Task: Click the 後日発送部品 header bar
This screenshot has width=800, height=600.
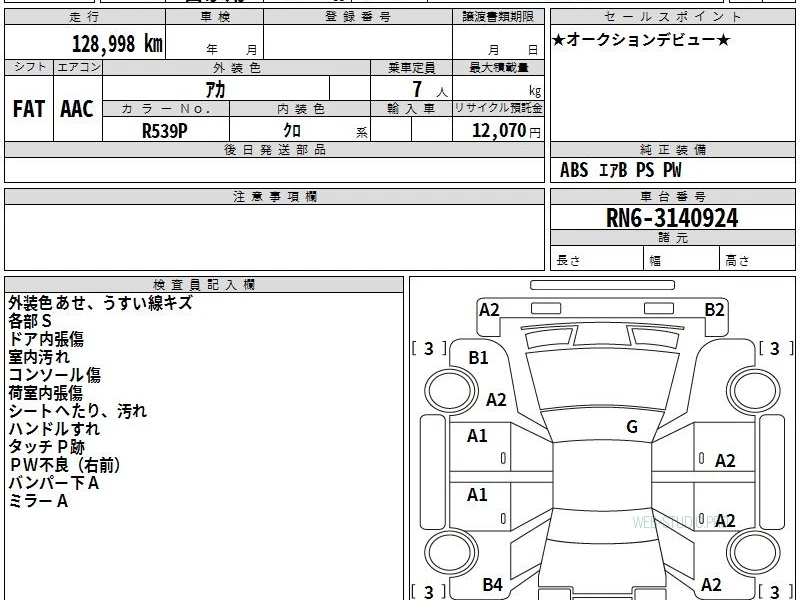Action: [x=274, y=150]
